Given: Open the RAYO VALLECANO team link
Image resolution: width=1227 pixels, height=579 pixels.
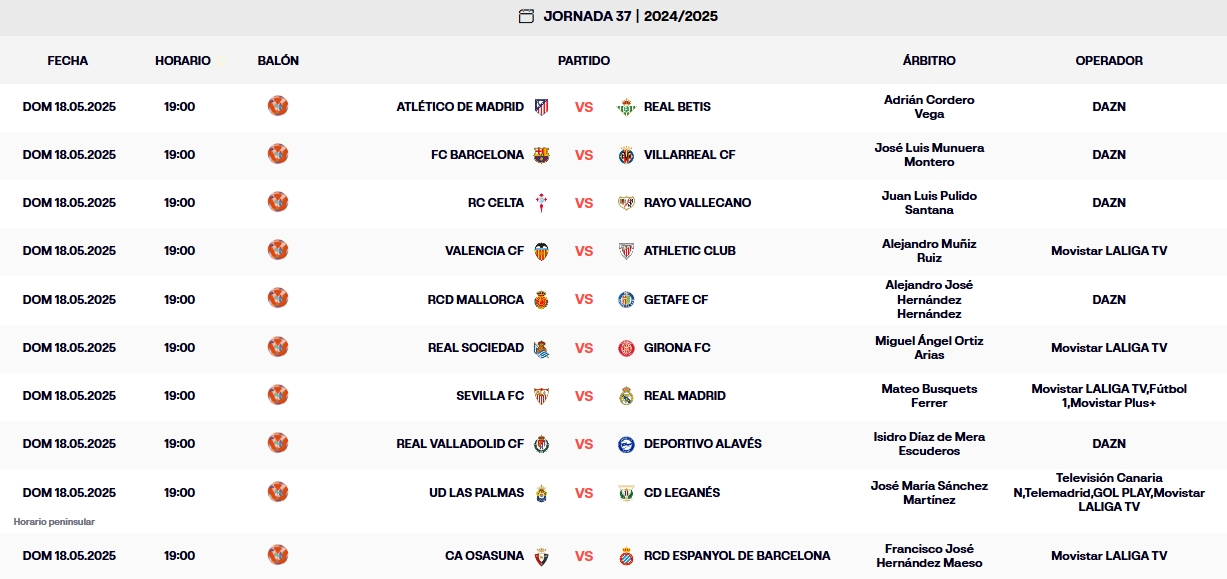Looking at the screenshot, I should pos(698,203).
